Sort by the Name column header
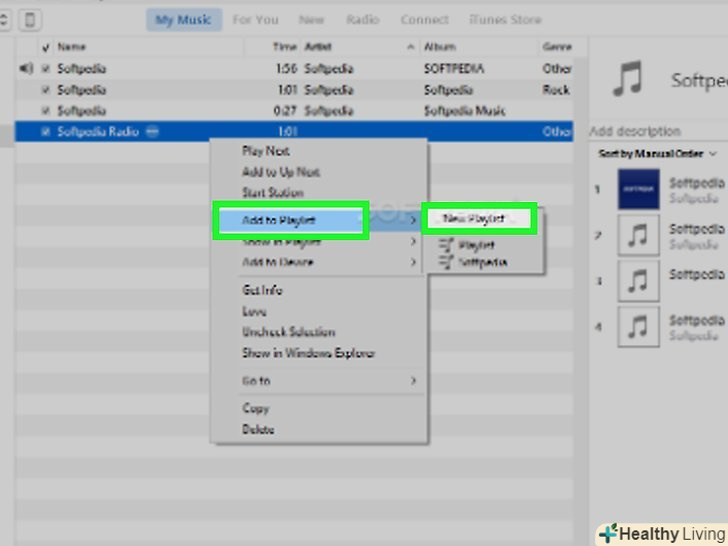Image resolution: width=728 pixels, height=546 pixels. [72, 47]
